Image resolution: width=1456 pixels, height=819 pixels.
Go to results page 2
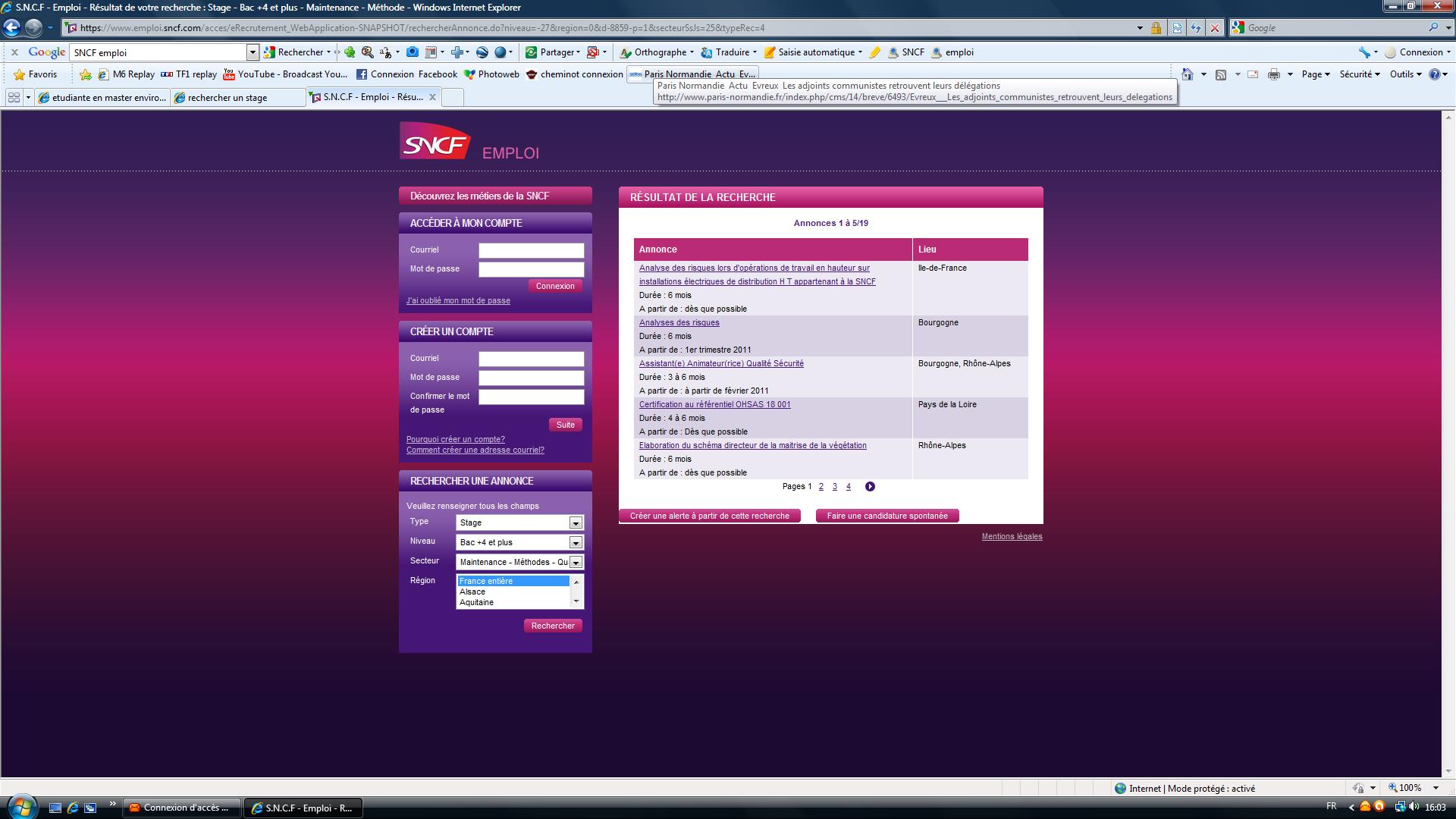click(821, 487)
